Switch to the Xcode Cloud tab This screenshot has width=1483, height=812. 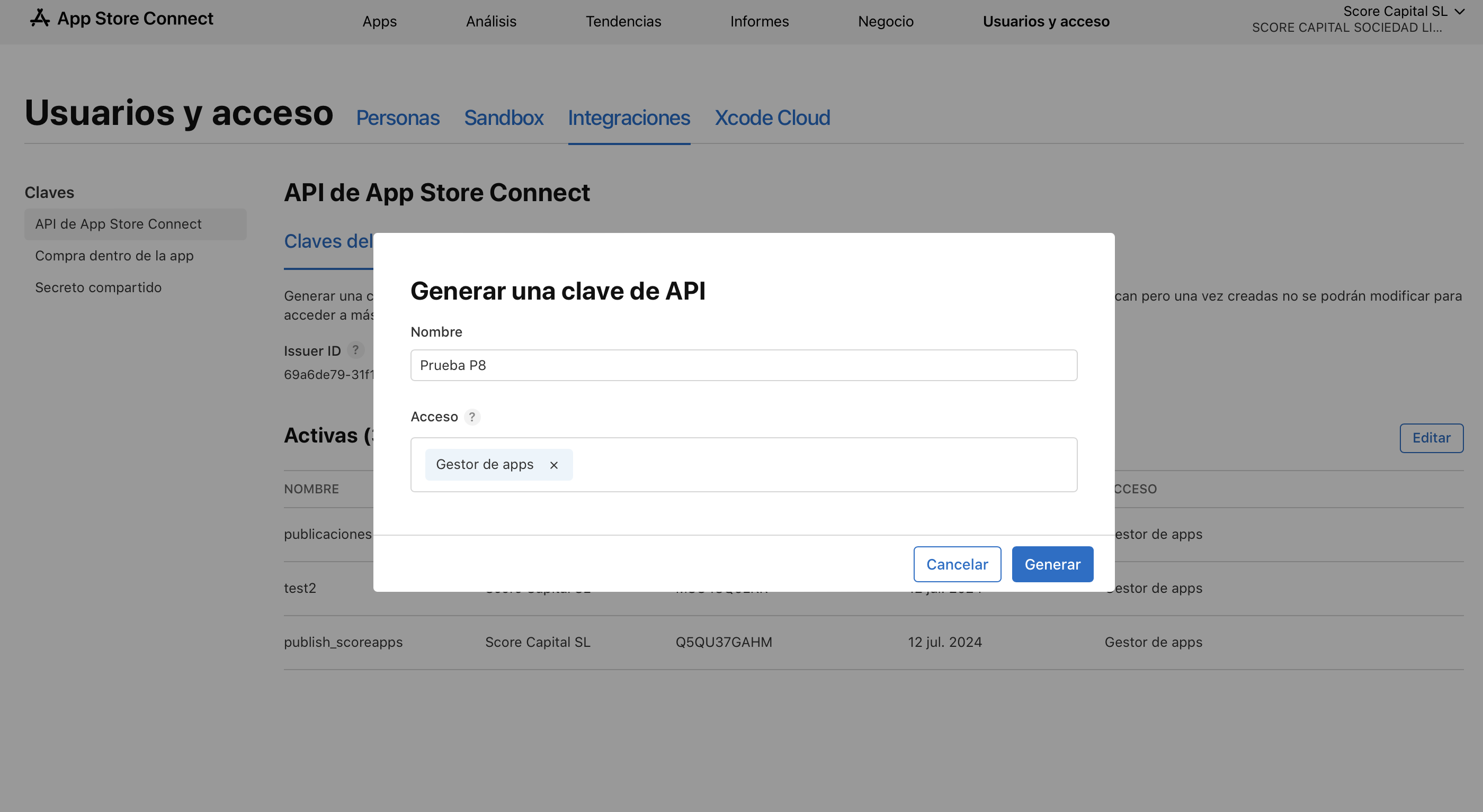click(773, 118)
